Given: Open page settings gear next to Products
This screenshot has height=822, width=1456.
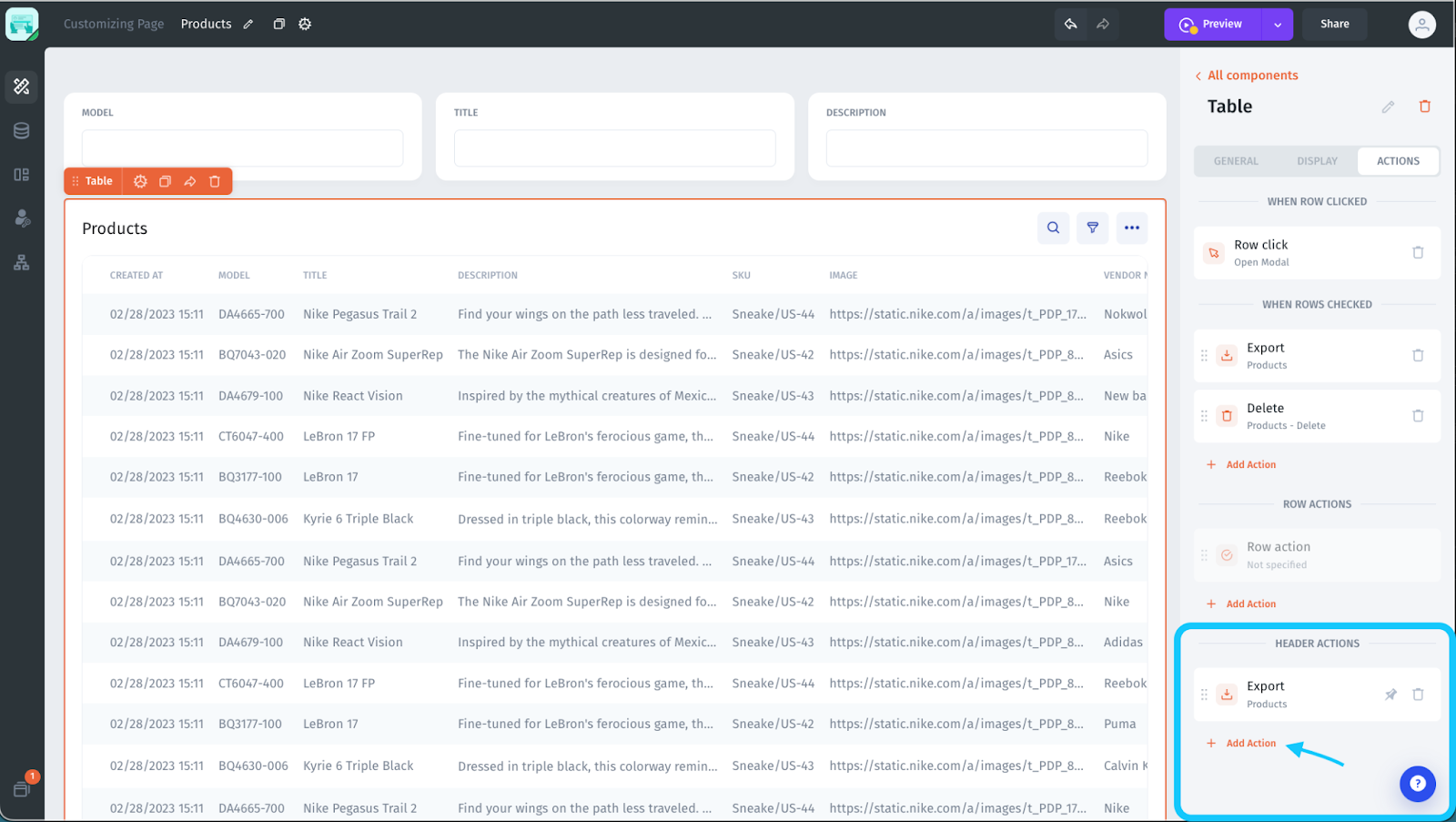Looking at the screenshot, I should tap(305, 25).
